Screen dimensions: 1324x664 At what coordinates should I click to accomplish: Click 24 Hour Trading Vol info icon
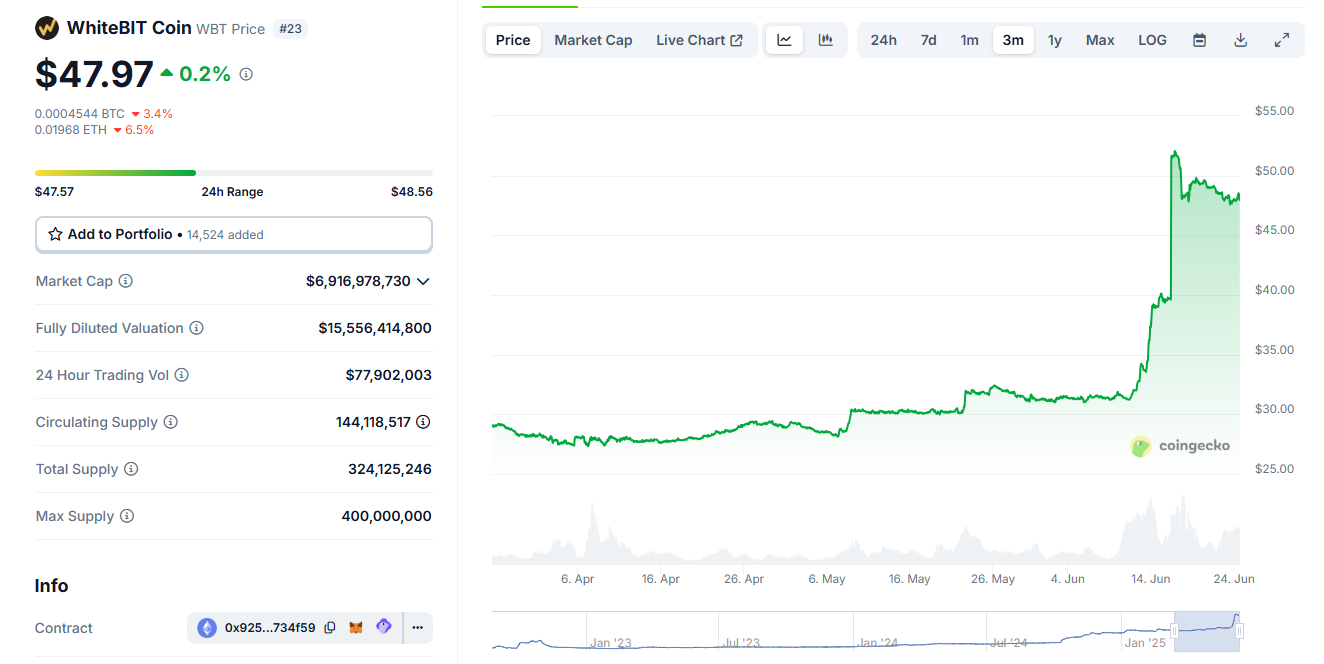point(182,375)
